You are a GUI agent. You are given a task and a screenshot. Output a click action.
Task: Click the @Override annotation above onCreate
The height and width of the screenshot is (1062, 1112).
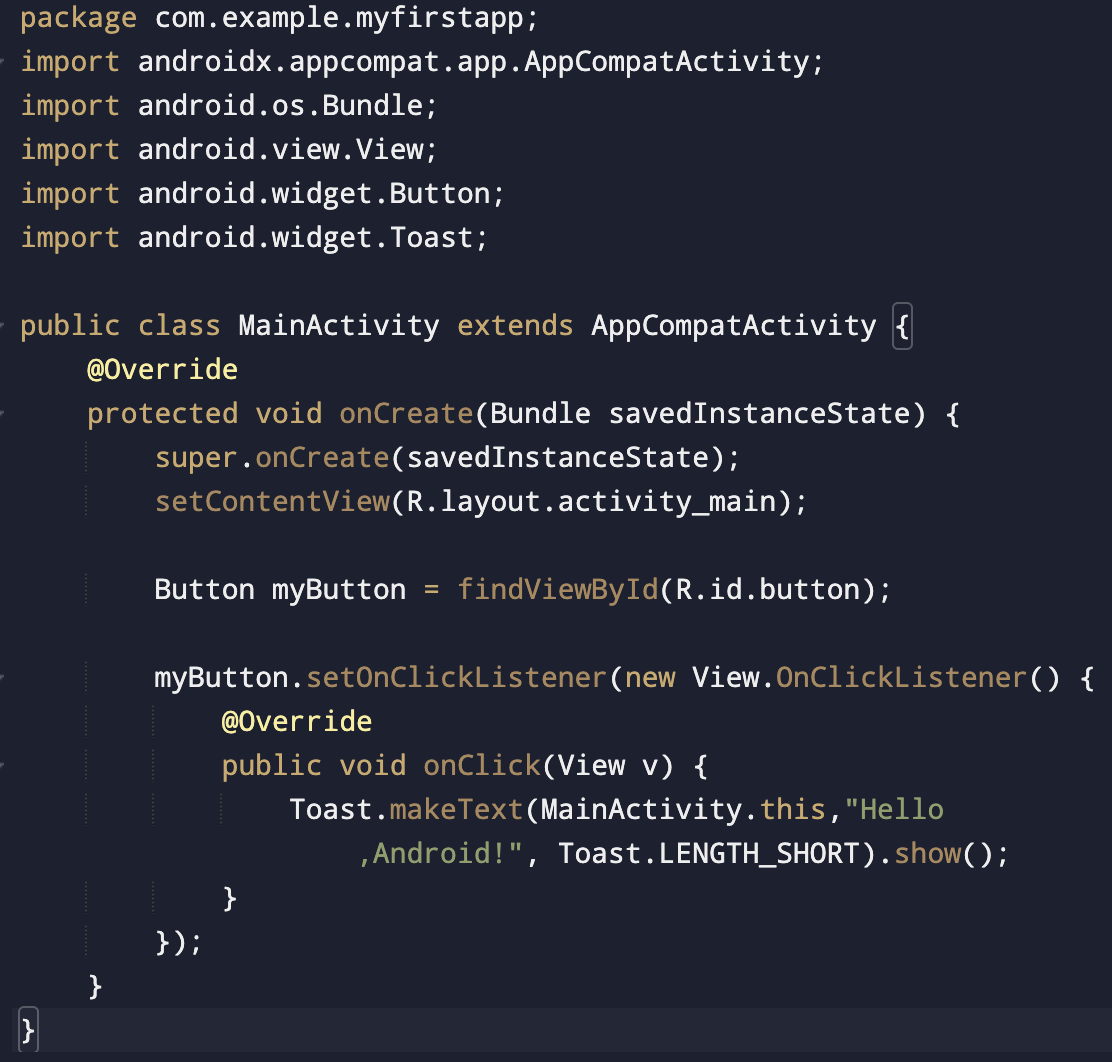click(x=162, y=370)
